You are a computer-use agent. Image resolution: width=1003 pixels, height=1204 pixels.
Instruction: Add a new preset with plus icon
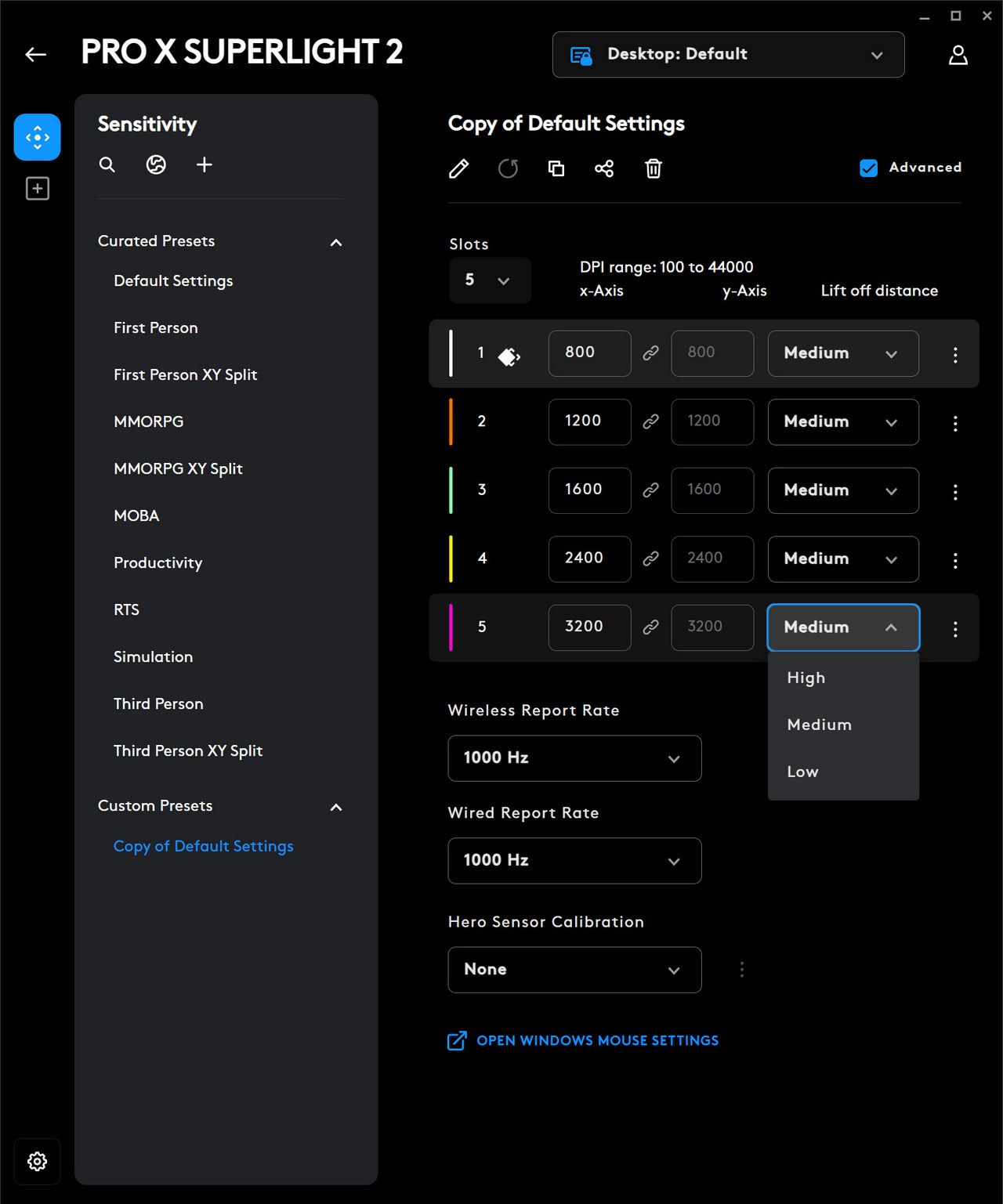coord(204,165)
